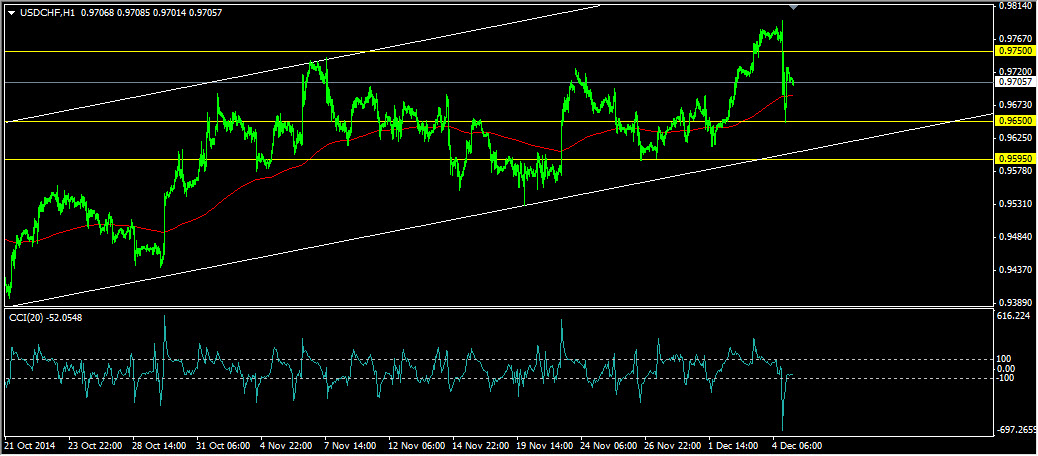
Task: Click the 12 Nov 06:00 time label
Action: coord(414,445)
